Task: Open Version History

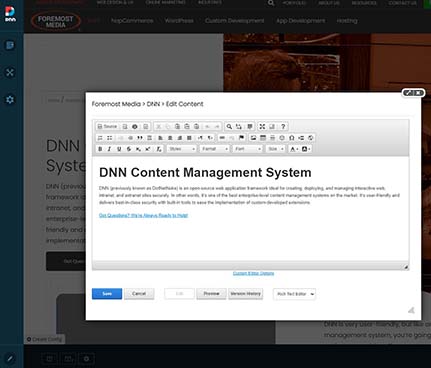Action: click(246, 294)
